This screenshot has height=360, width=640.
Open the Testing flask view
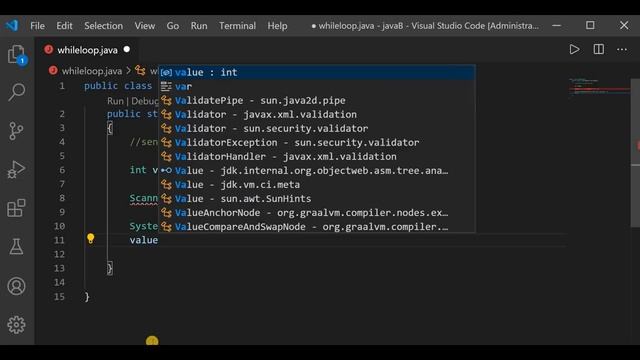click(x=16, y=247)
